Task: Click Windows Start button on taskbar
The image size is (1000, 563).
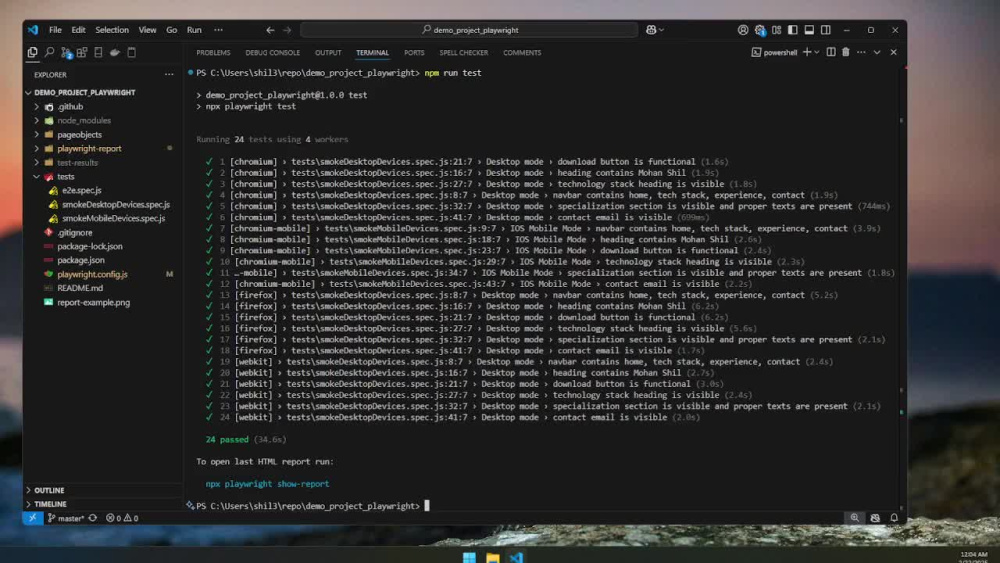Action: pyautogui.click(x=469, y=557)
